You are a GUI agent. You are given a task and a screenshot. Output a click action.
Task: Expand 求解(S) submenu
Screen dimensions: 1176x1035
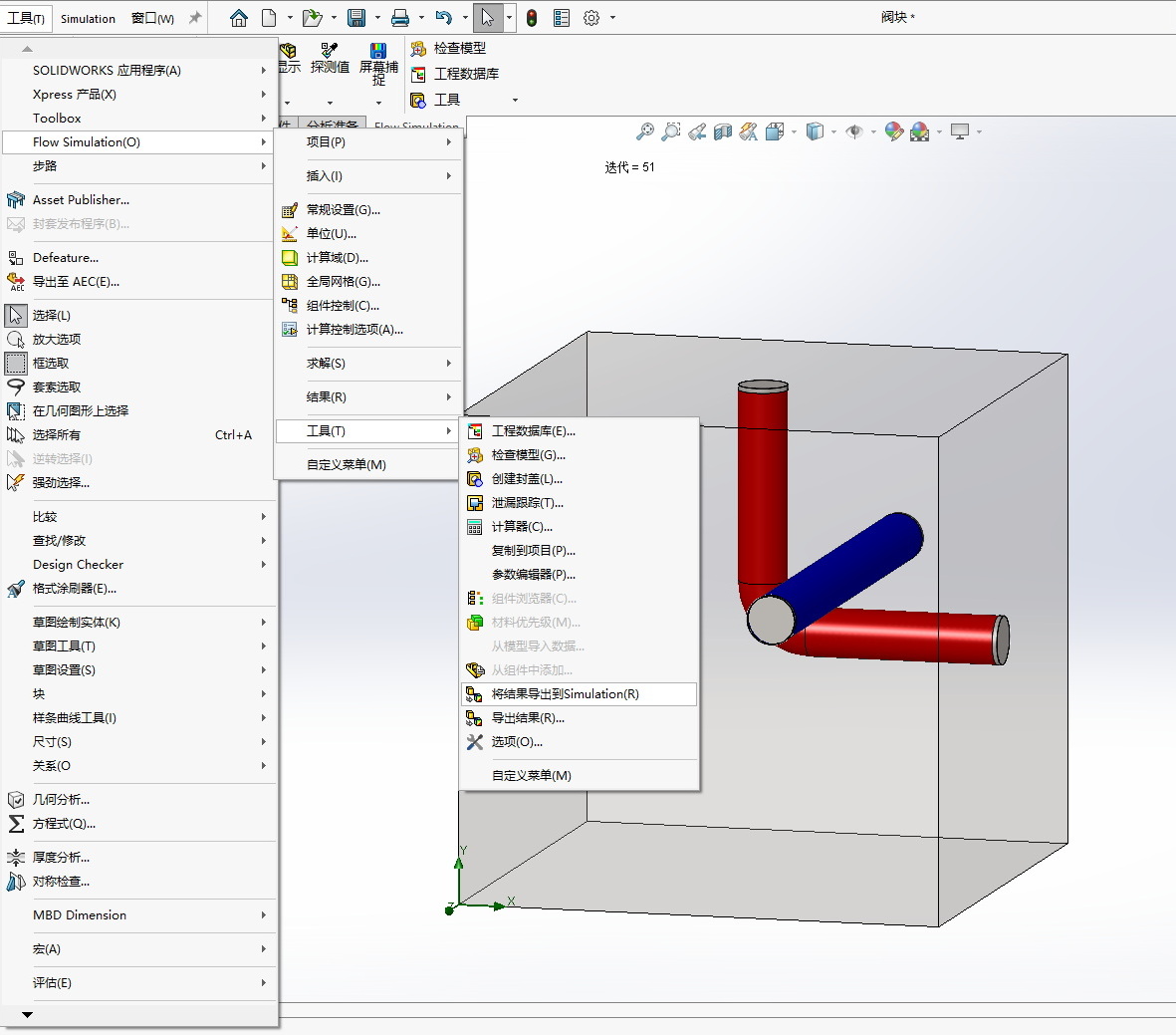coord(368,364)
